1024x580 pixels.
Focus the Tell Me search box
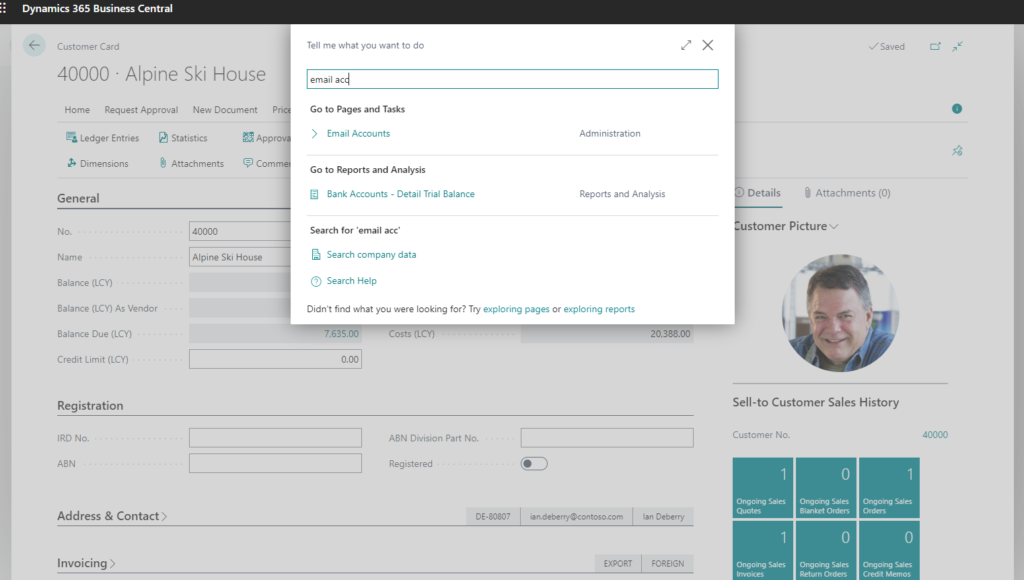[x=513, y=79]
